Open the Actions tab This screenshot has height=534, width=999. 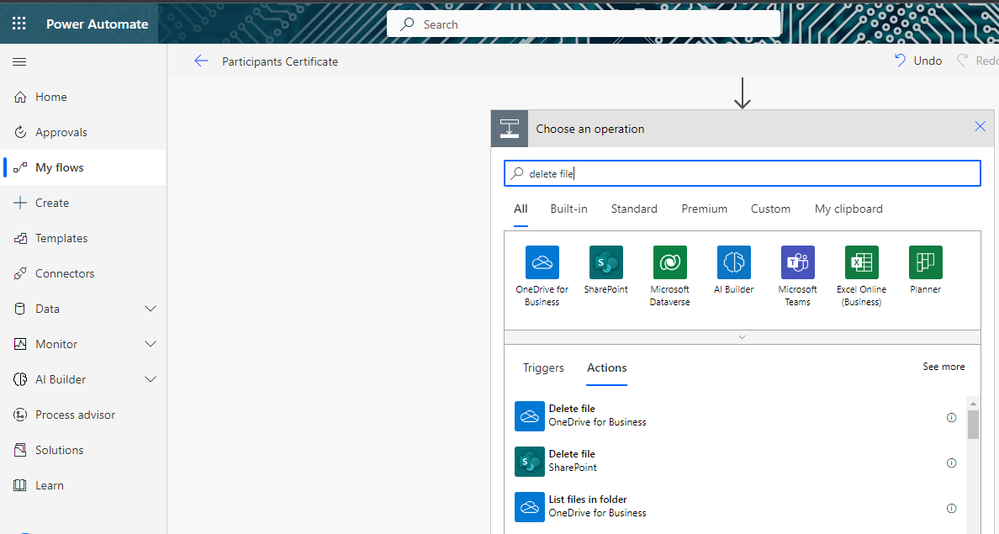(607, 368)
